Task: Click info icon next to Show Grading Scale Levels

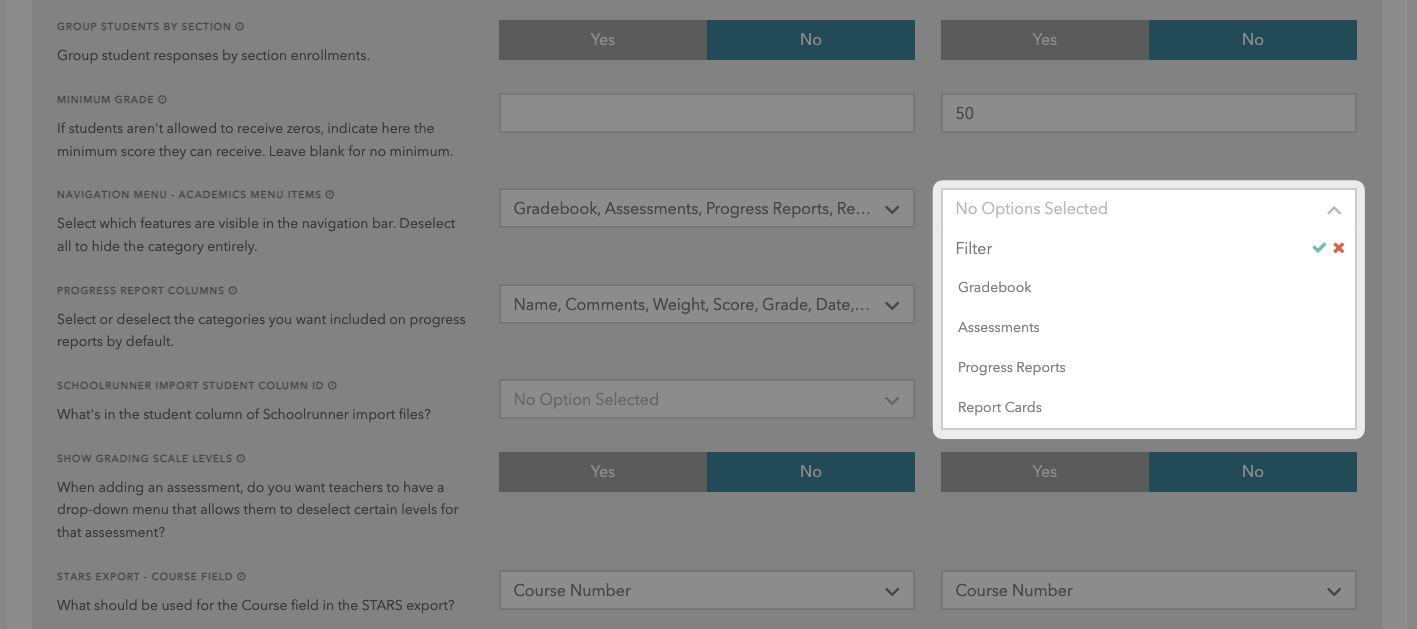Action: coord(241,459)
